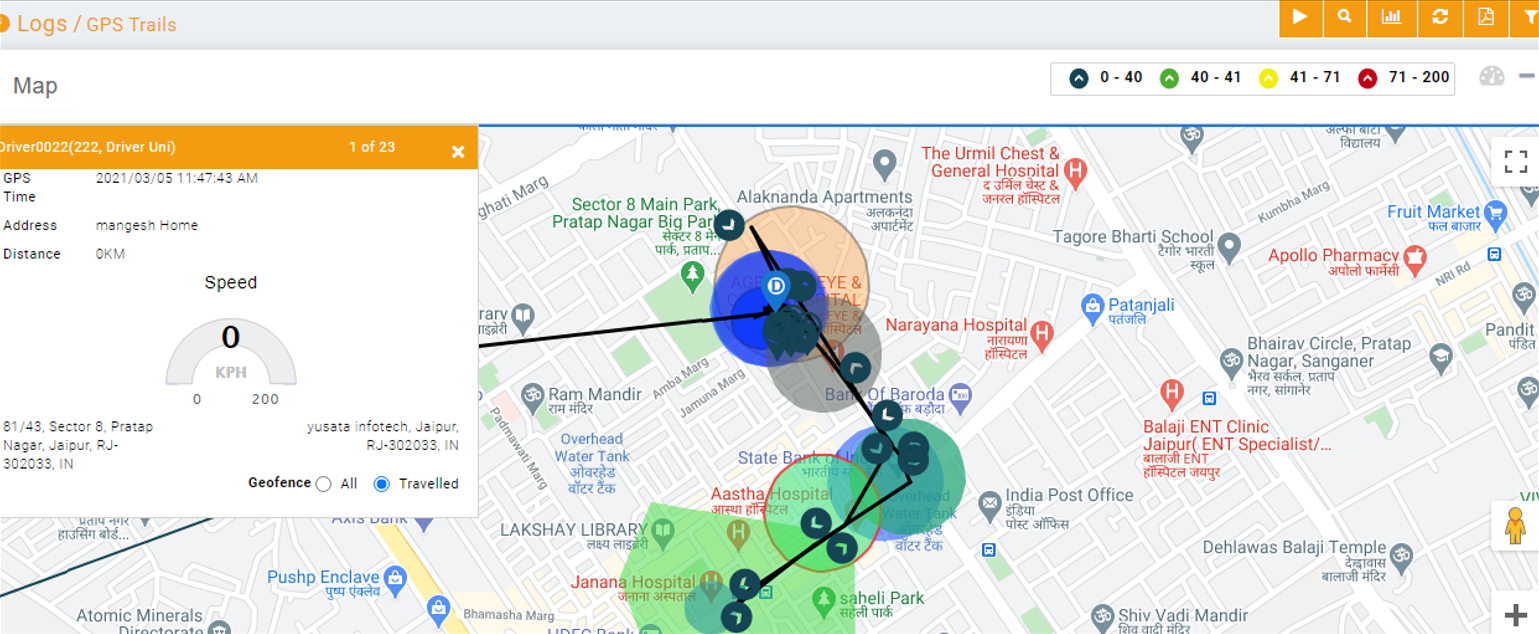Click the red 71 - 200 speed marker
The width and height of the screenshot is (1539, 634).
[1368, 78]
